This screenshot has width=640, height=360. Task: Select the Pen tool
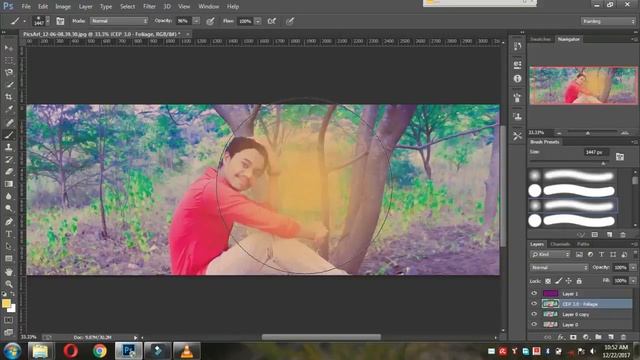coord(9,222)
